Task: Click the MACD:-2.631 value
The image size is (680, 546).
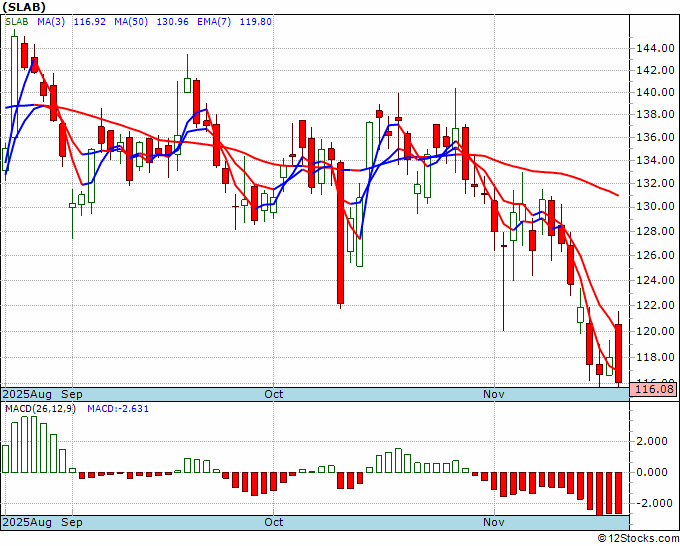Action: click(118, 409)
